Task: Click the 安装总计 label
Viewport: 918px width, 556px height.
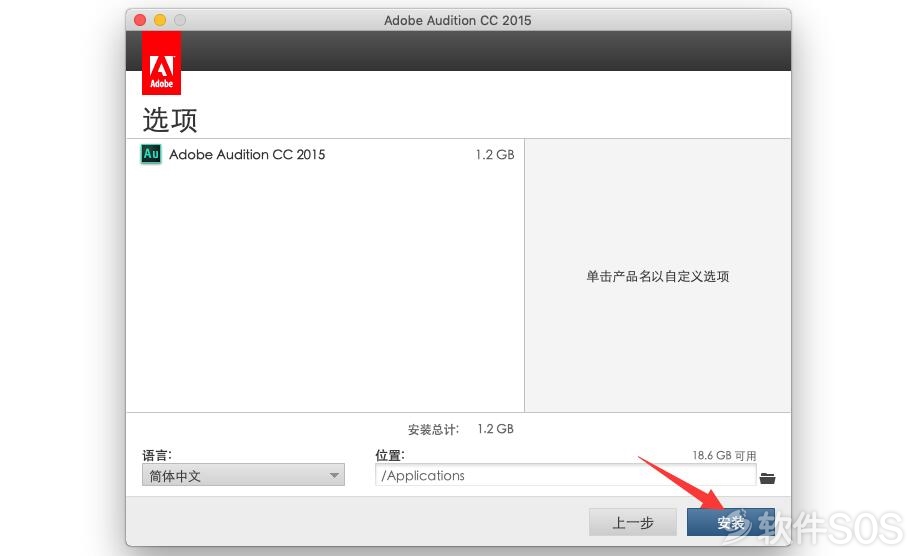Action: 433,430
